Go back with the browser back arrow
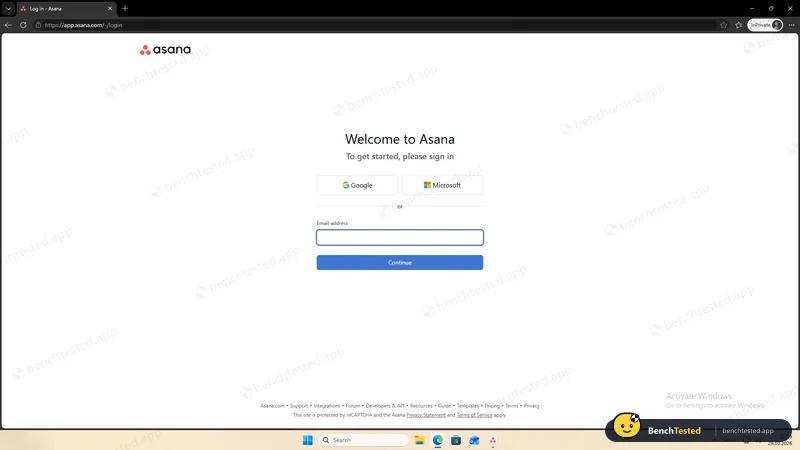The height and width of the screenshot is (450, 800). point(8,25)
